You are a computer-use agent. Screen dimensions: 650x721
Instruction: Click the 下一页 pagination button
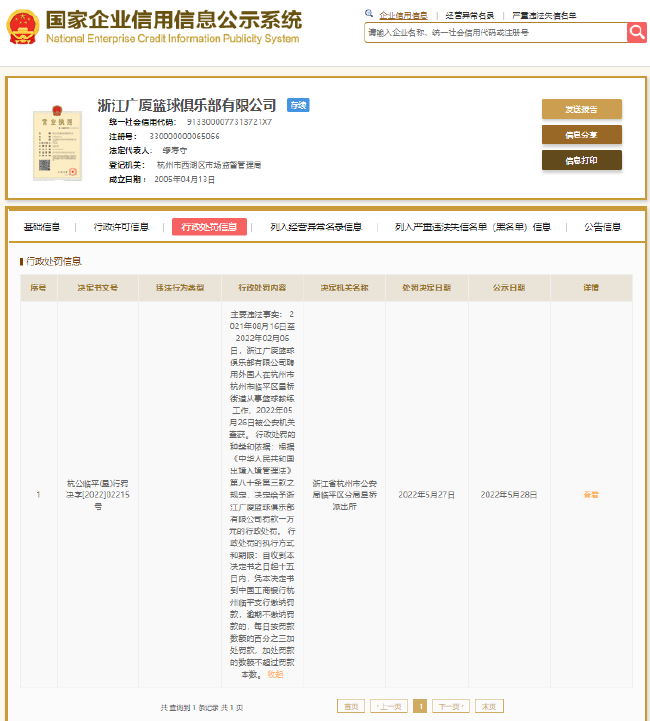click(x=451, y=706)
